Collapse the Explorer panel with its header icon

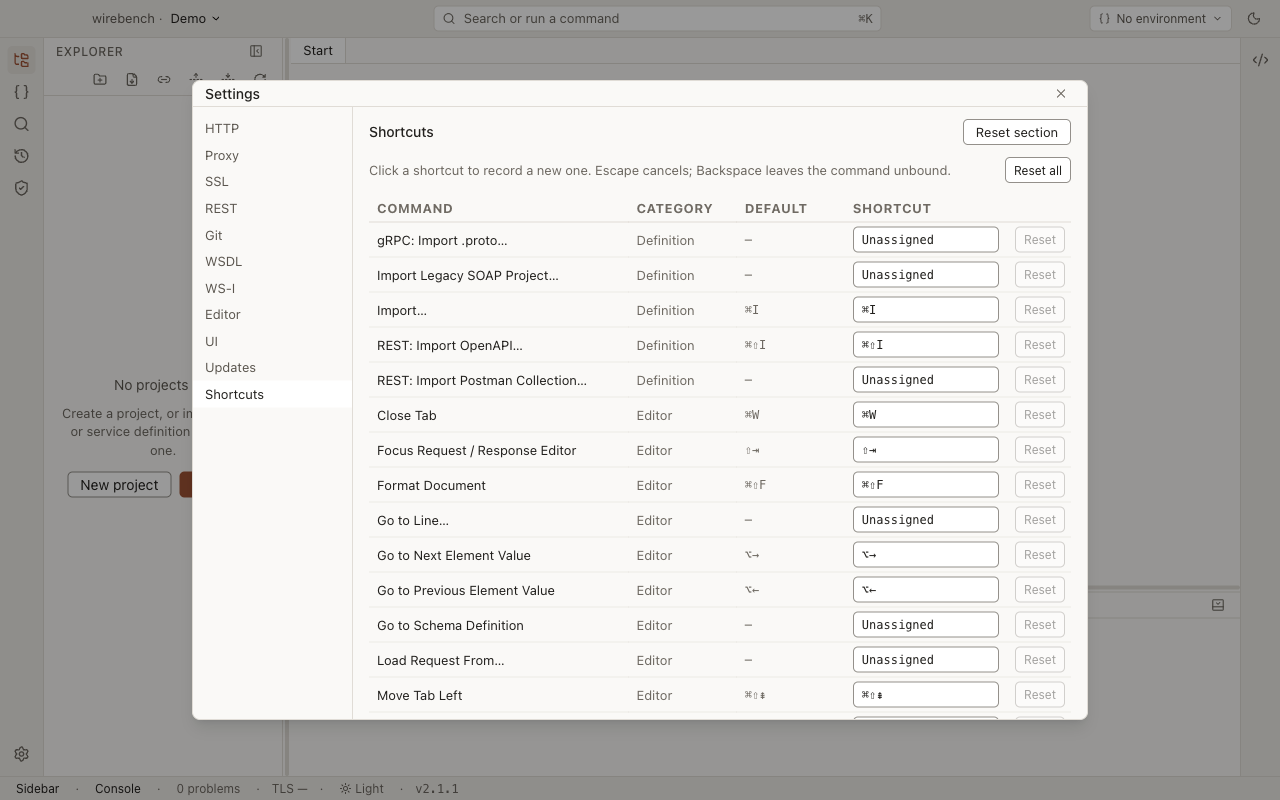pyautogui.click(x=256, y=51)
